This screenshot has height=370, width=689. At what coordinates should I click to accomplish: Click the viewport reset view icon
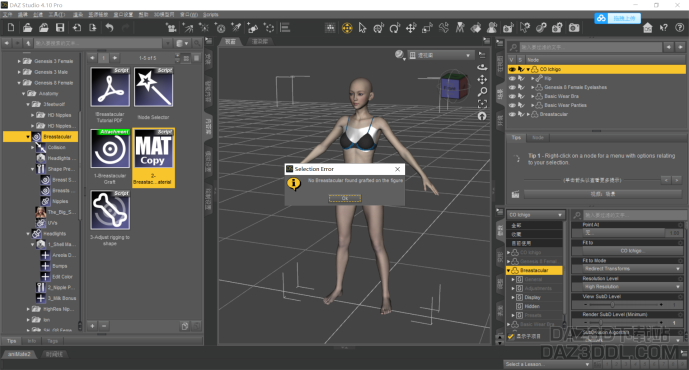tap(482, 116)
